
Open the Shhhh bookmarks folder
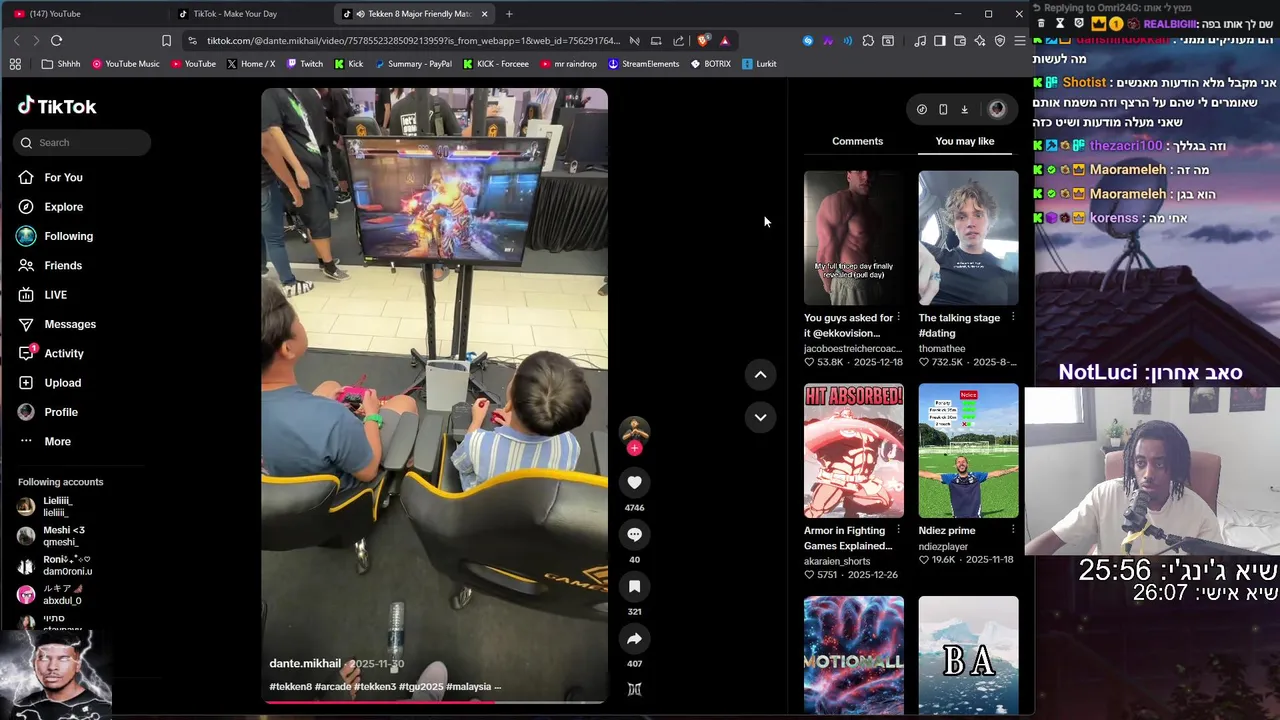pos(61,64)
